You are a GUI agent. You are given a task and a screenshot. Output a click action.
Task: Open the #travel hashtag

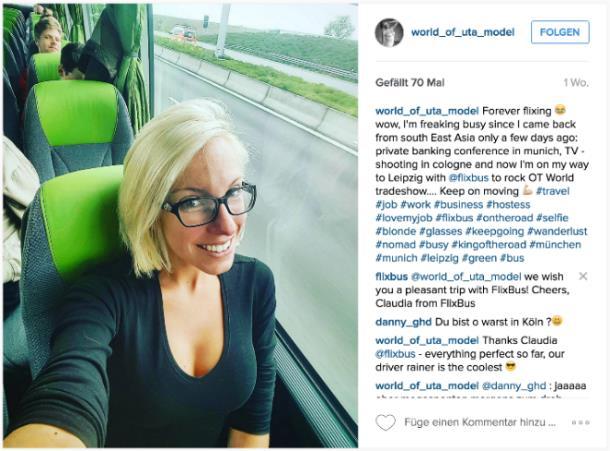click(552, 191)
